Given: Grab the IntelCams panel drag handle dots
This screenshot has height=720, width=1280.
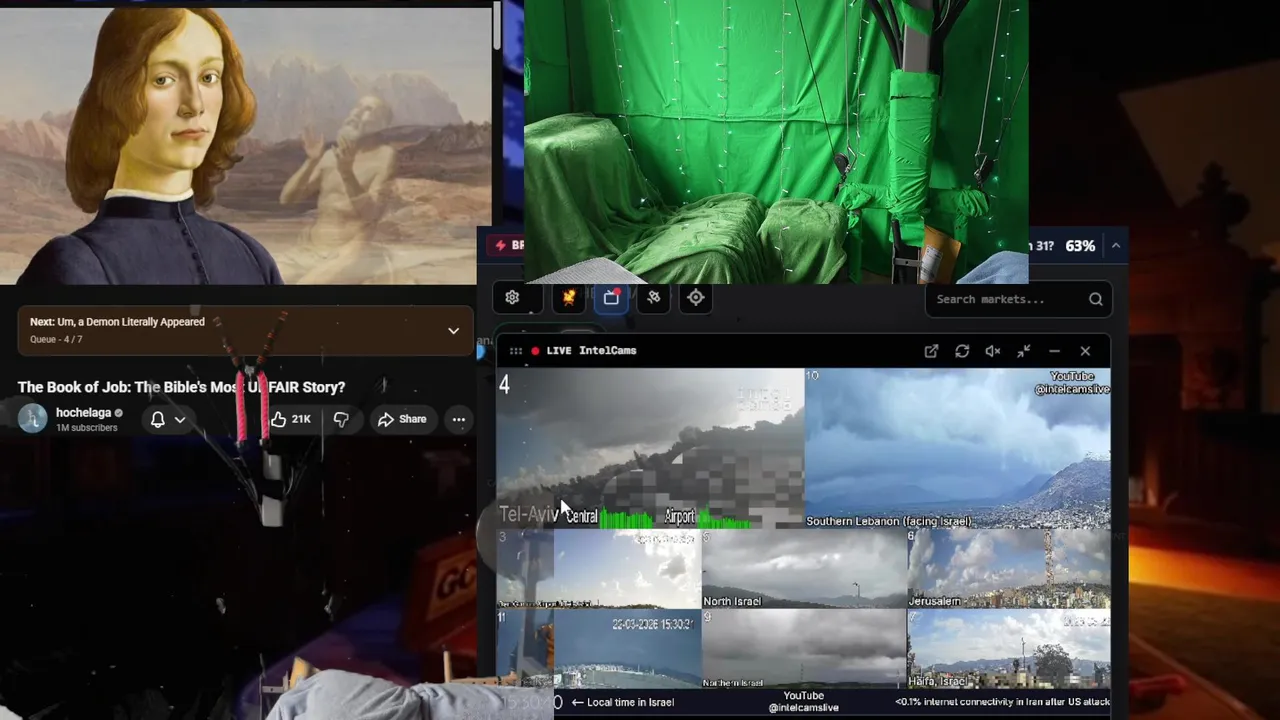Looking at the screenshot, I should click(x=516, y=351).
